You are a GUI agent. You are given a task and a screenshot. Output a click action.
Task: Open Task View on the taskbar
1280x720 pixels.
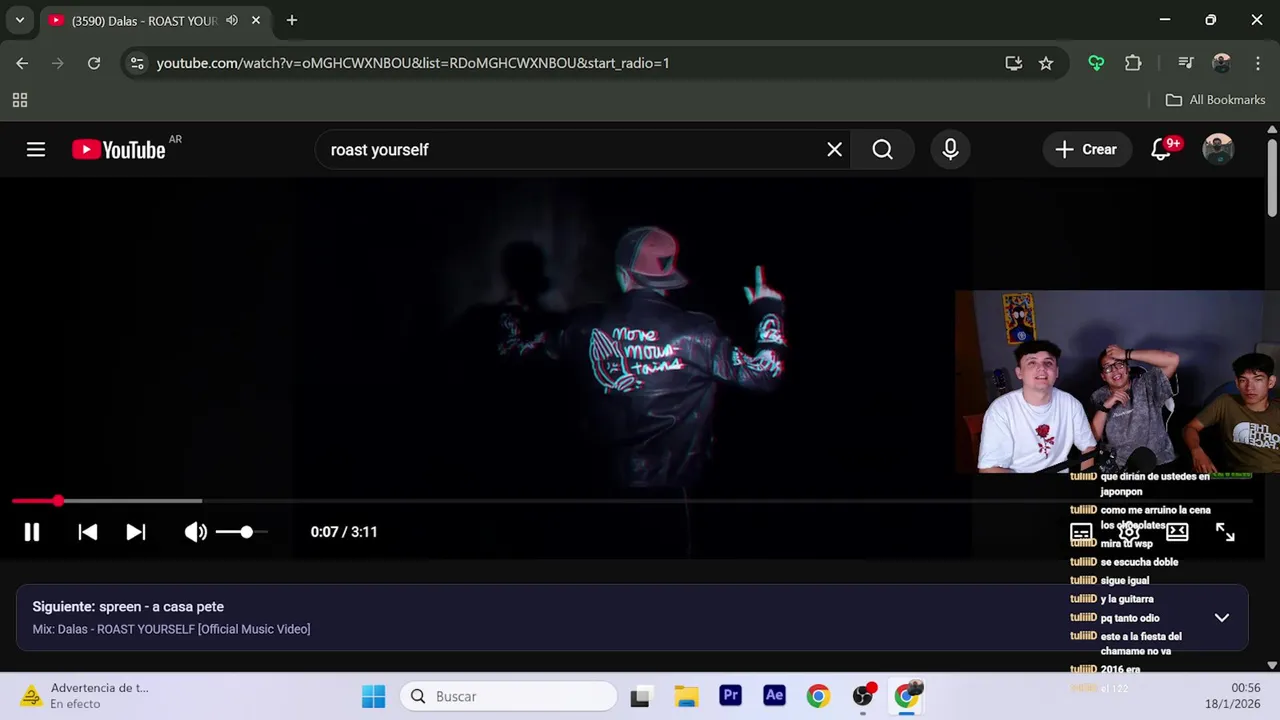[640, 696]
